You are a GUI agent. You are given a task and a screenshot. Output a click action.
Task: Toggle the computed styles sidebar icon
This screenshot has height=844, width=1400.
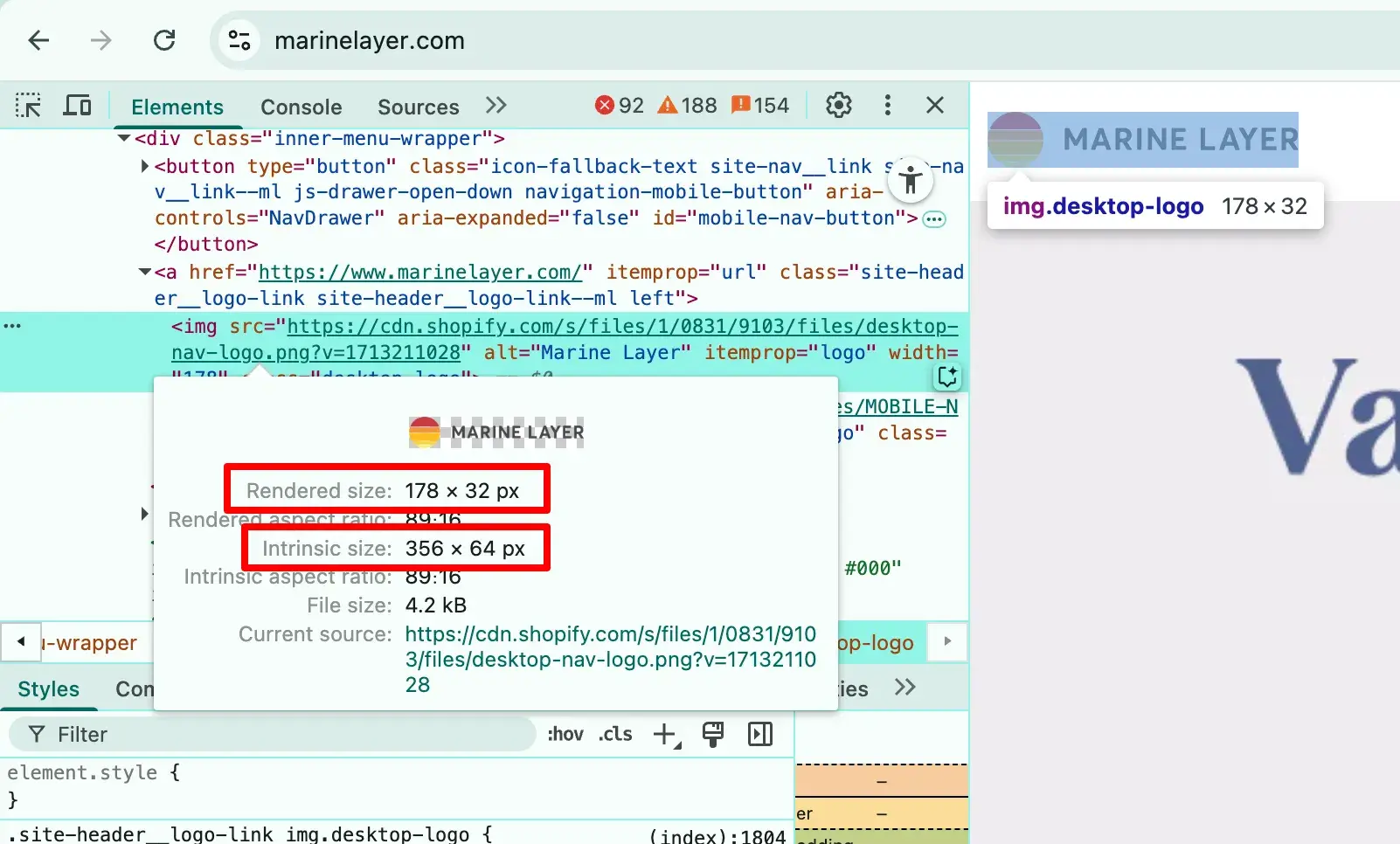pyautogui.click(x=760, y=734)
